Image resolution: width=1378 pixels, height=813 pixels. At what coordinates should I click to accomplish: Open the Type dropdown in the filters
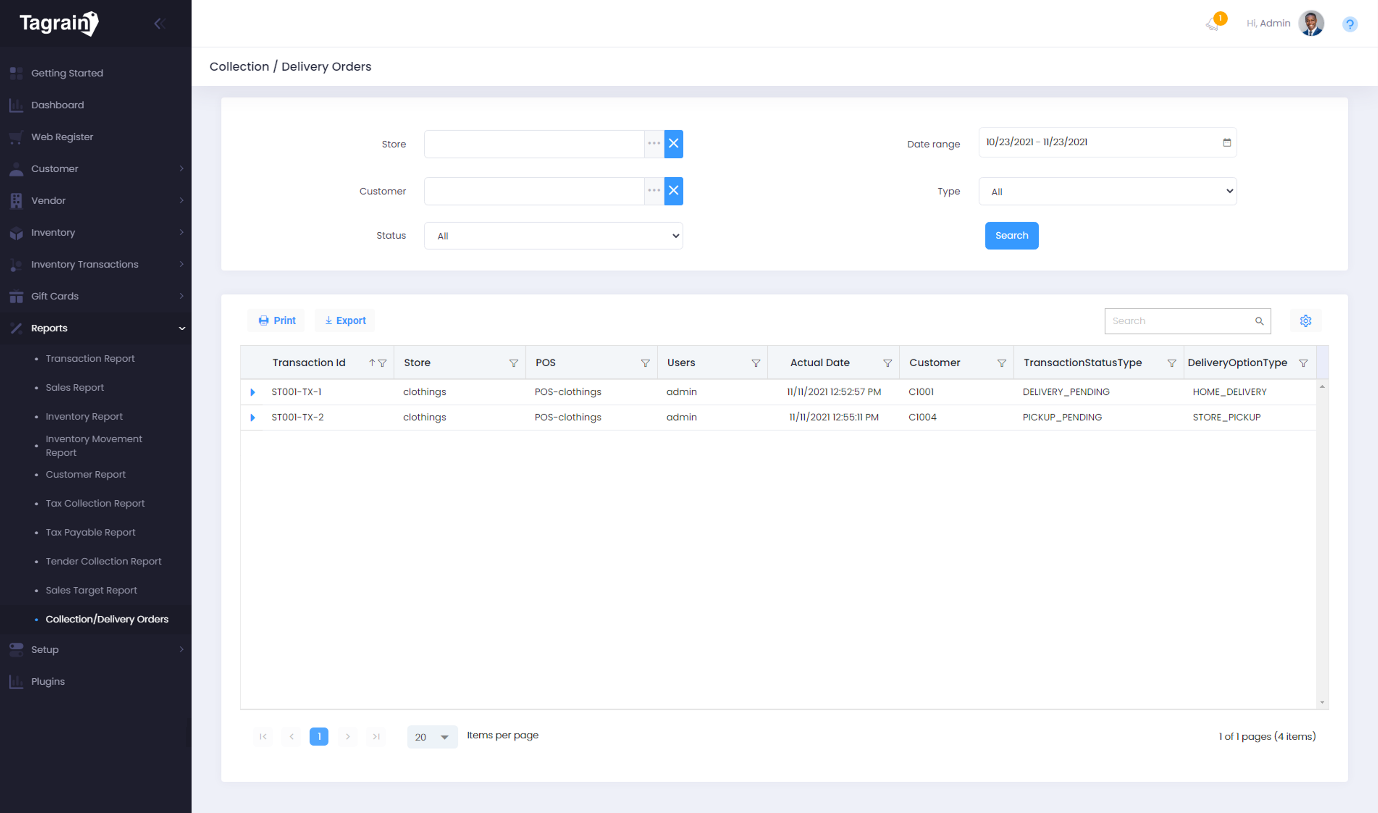pos(1107,191)
